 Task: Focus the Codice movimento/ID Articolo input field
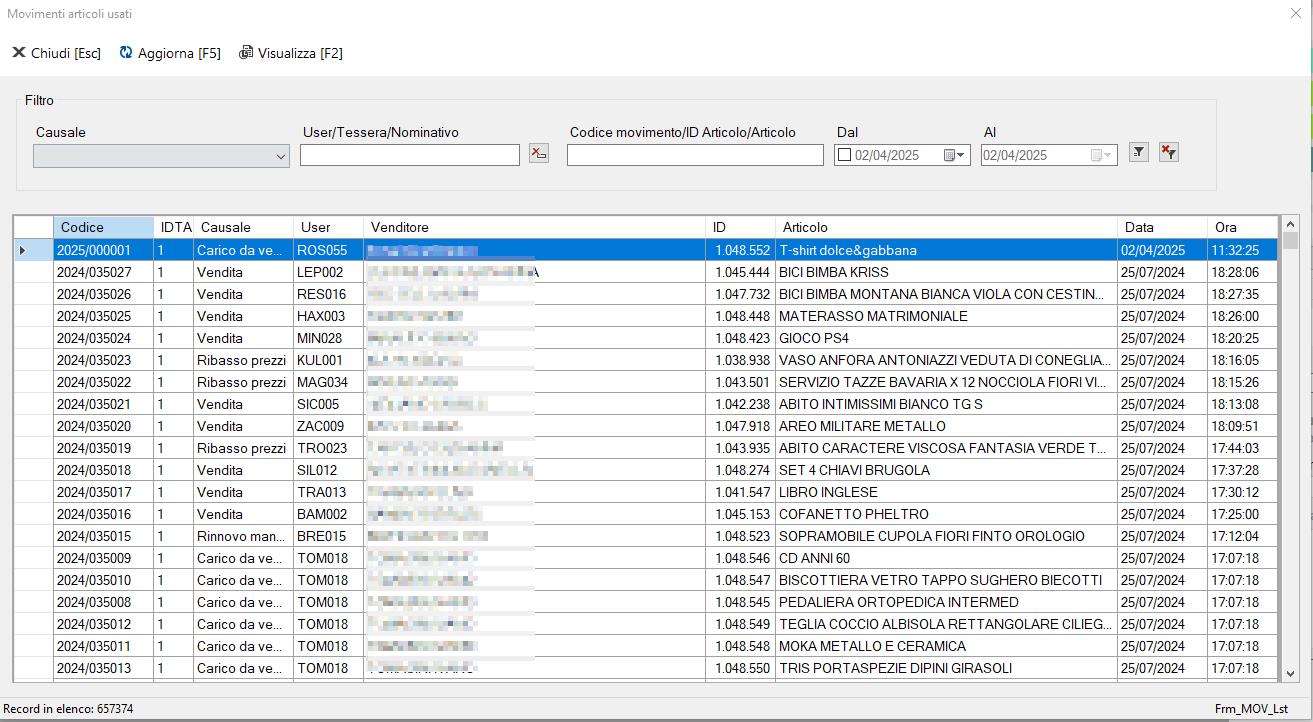[695, 155]
